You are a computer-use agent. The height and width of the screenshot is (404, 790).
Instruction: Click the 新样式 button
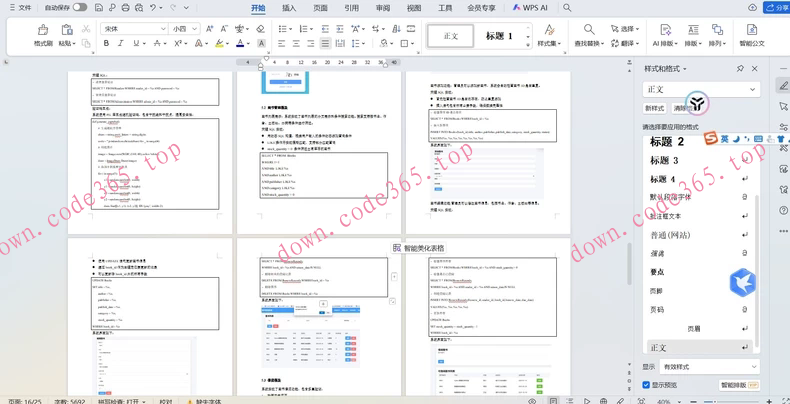[654, 108]
